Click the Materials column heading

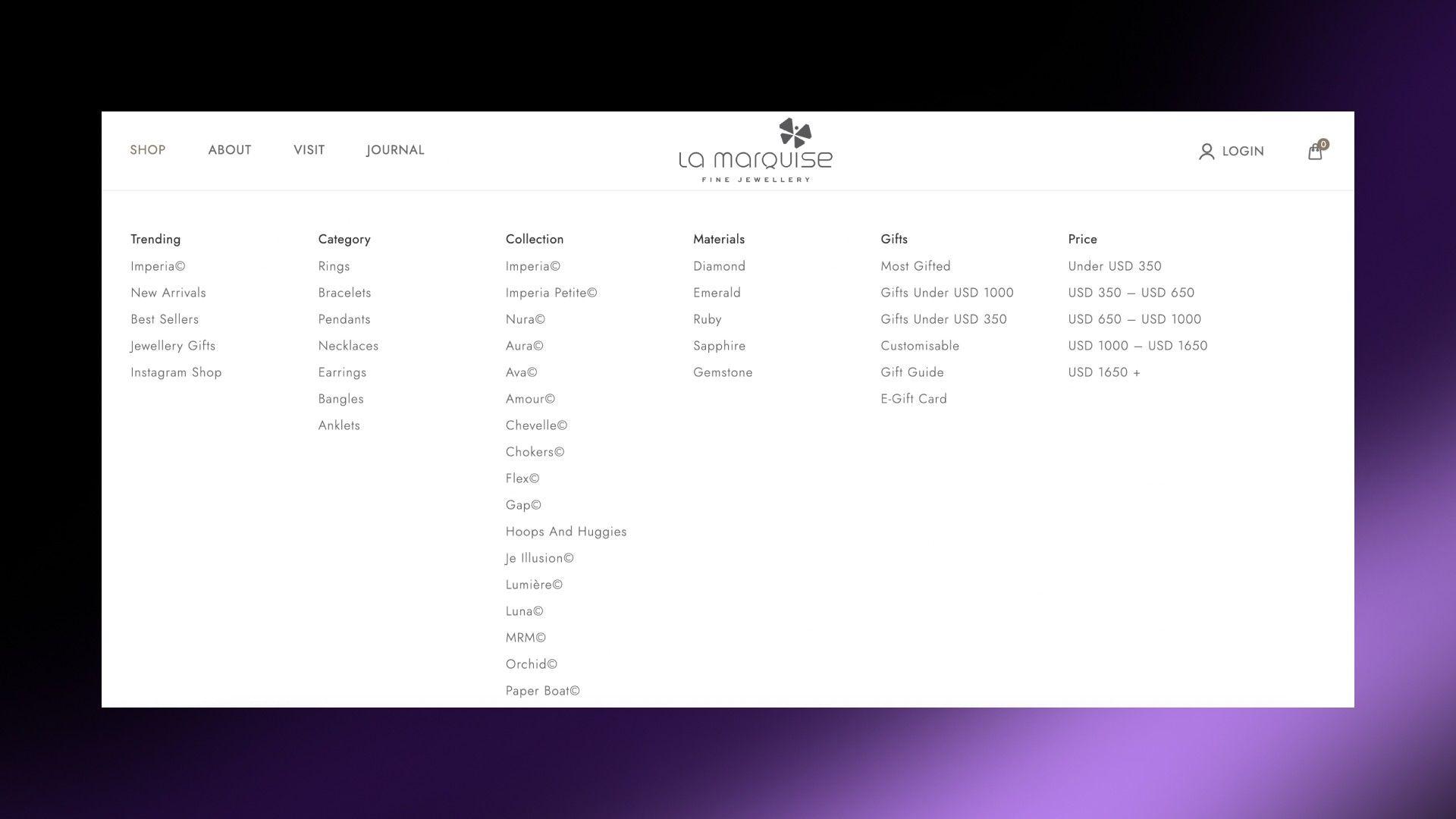719,239
